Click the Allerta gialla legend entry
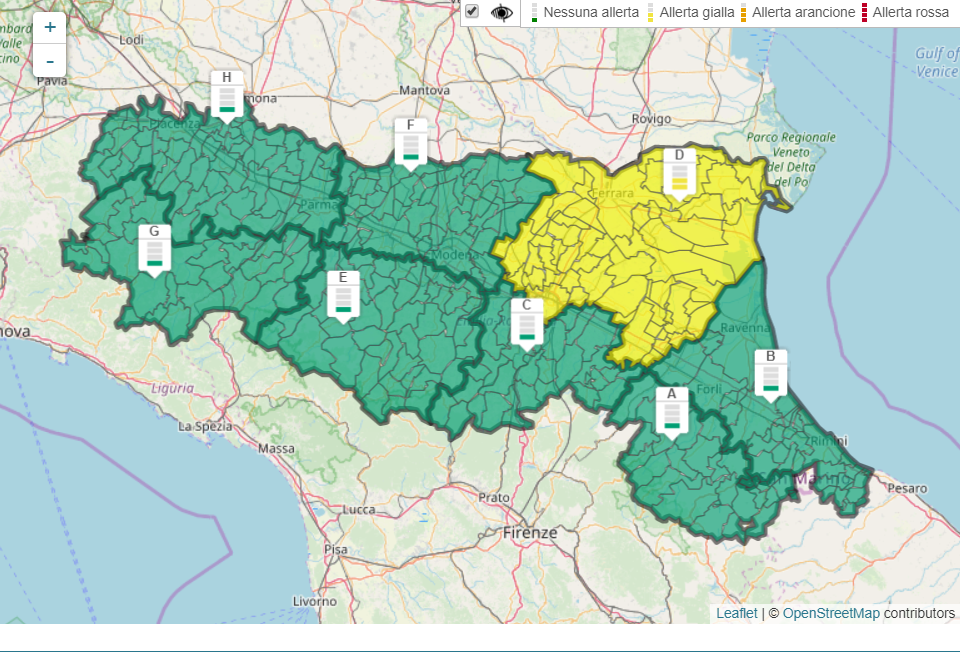The image size is (960, 653). (696, 13)
